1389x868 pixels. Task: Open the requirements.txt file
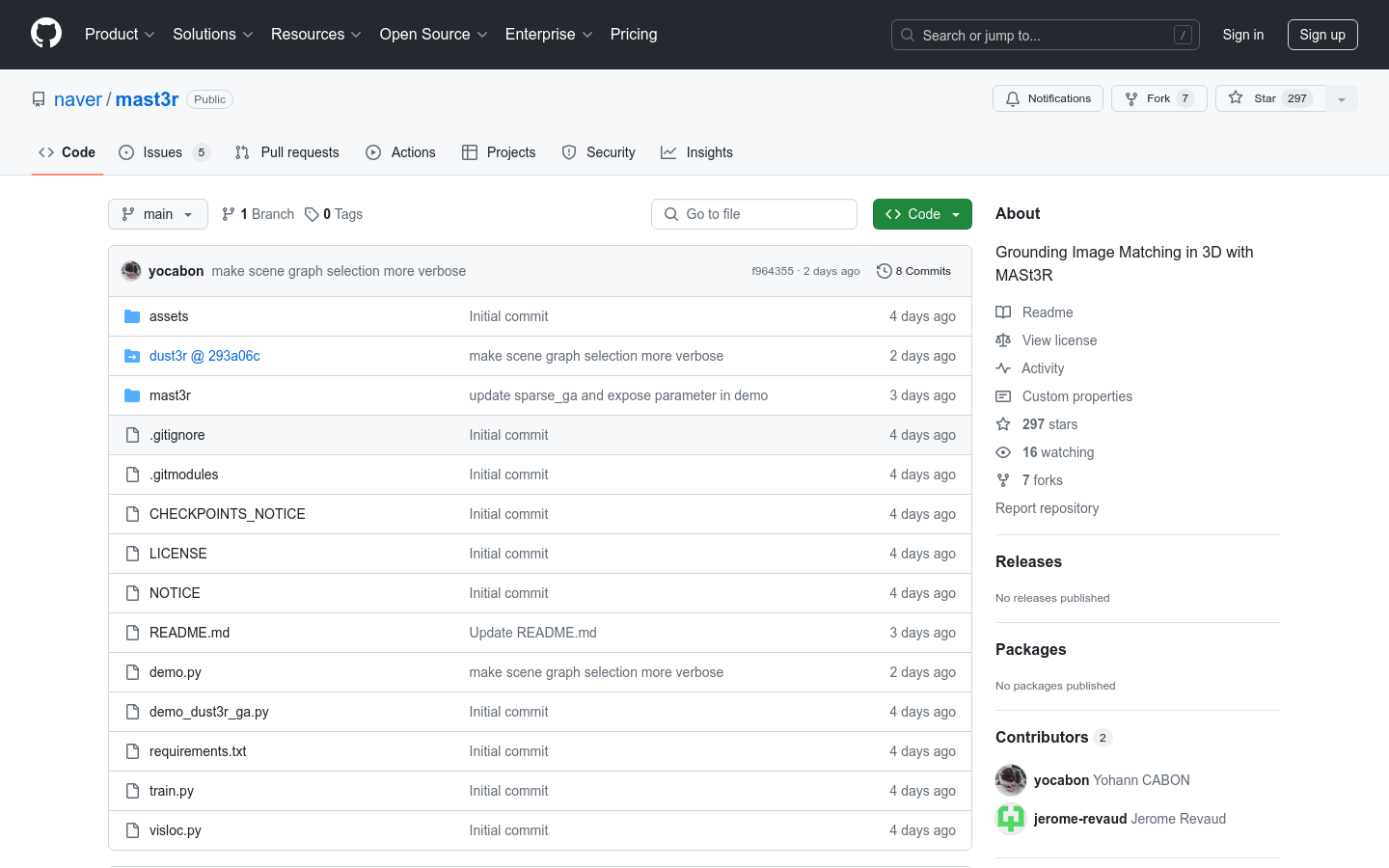[198, 751]
